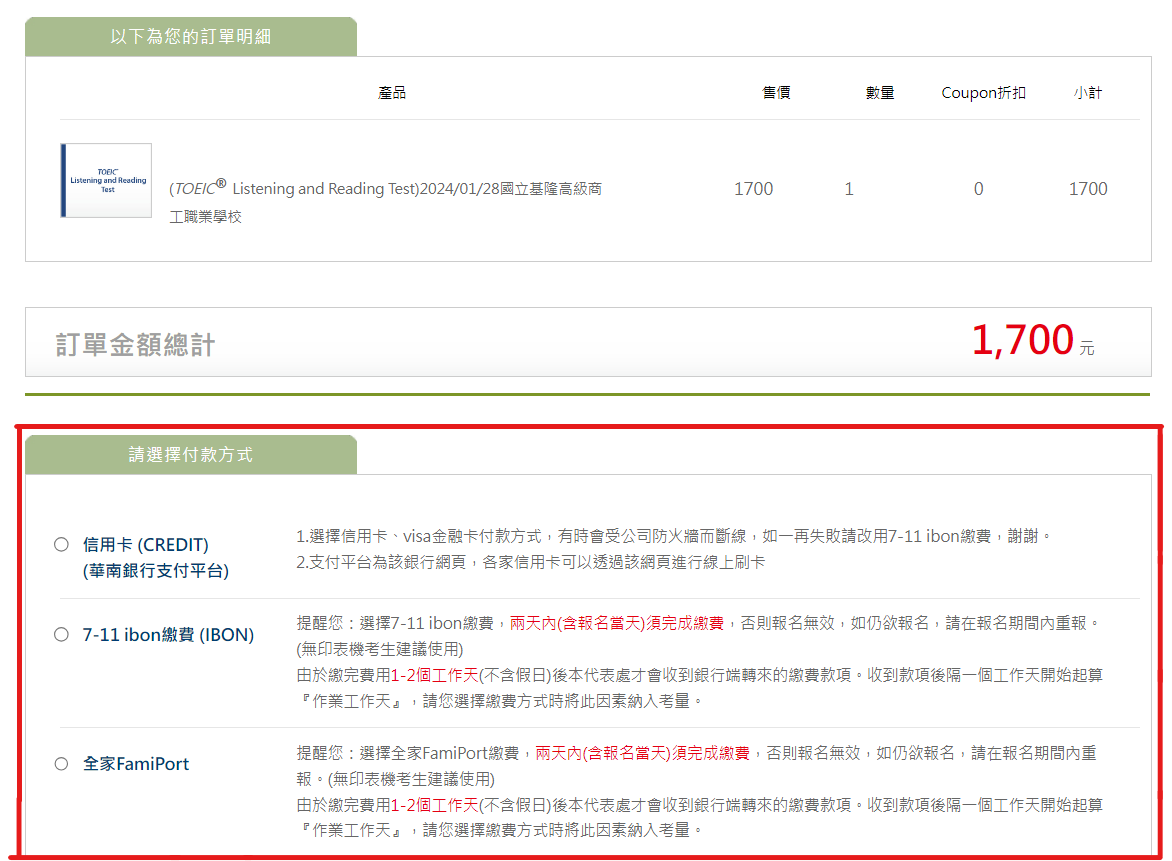Screen dimensions: 1172x861
Task: Click the 7-11 ibon繳費 (IBON) label
Action: pyautogui.click(x=168, y=635)
